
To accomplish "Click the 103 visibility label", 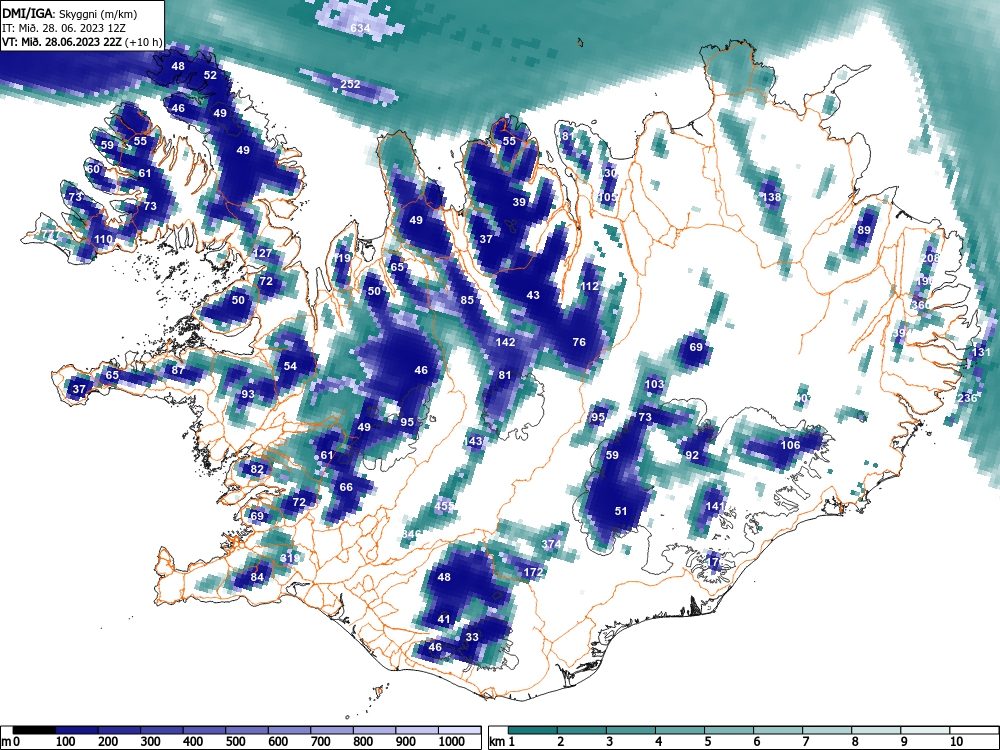I will coord(654,384).
